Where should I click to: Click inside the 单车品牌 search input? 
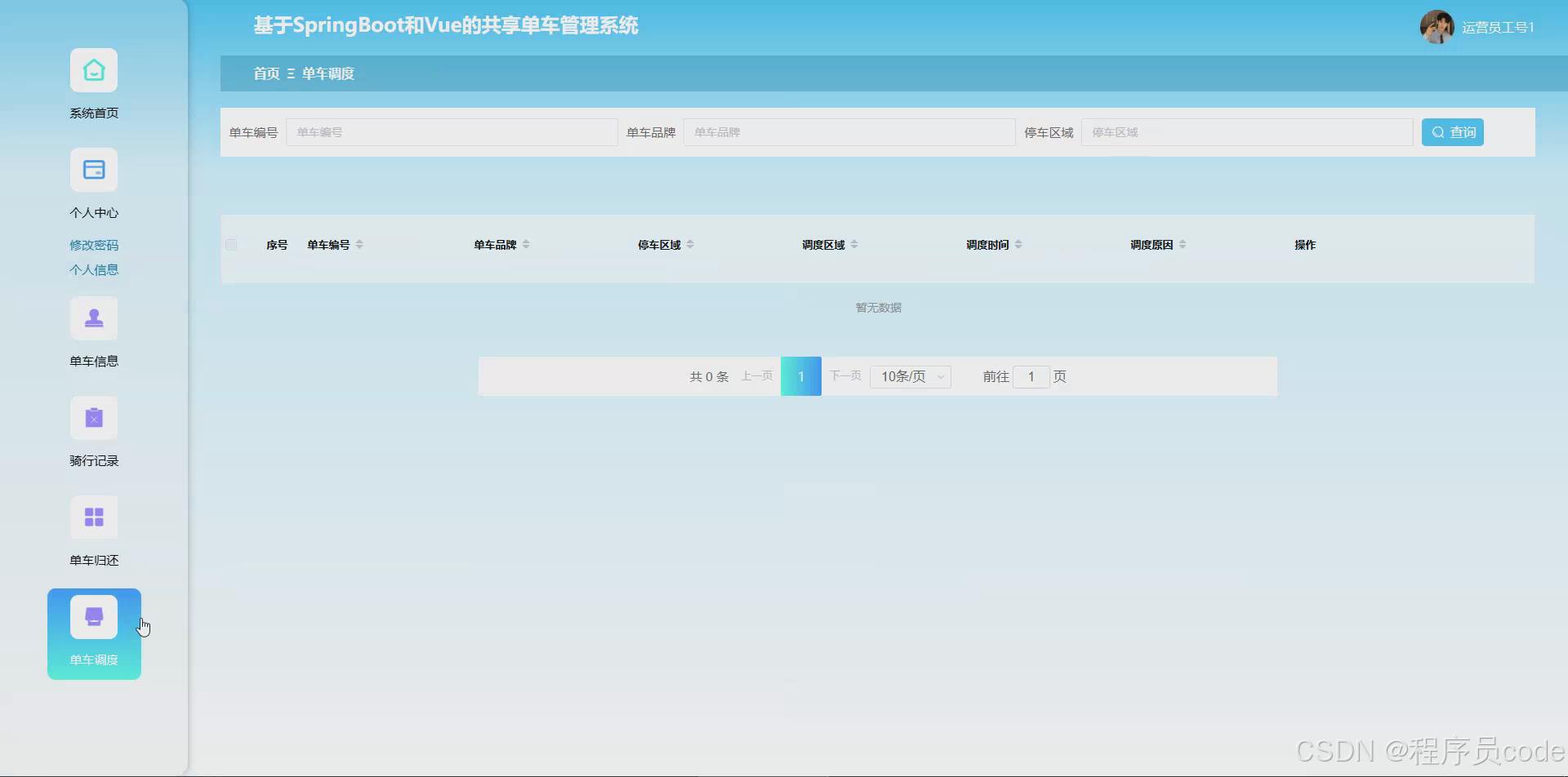pos(849,131)
